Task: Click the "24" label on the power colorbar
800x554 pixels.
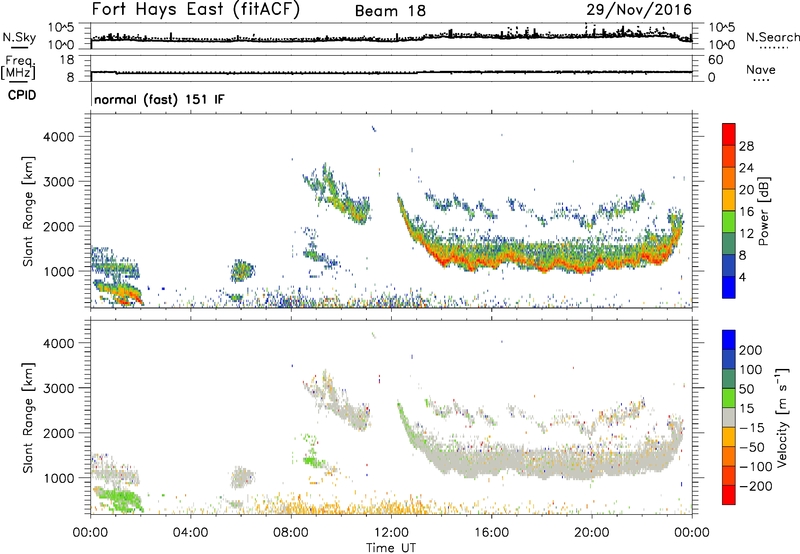Action: 746,168
